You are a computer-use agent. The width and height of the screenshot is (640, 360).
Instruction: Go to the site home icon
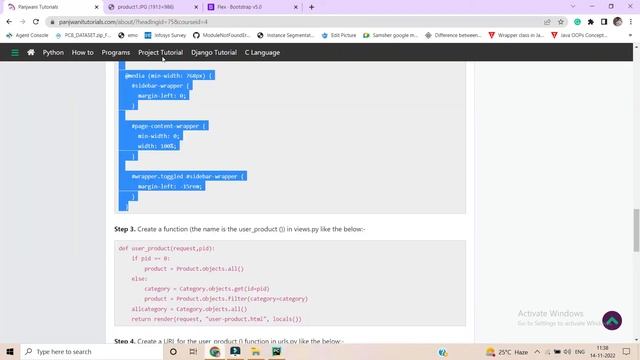pos(31,52)
